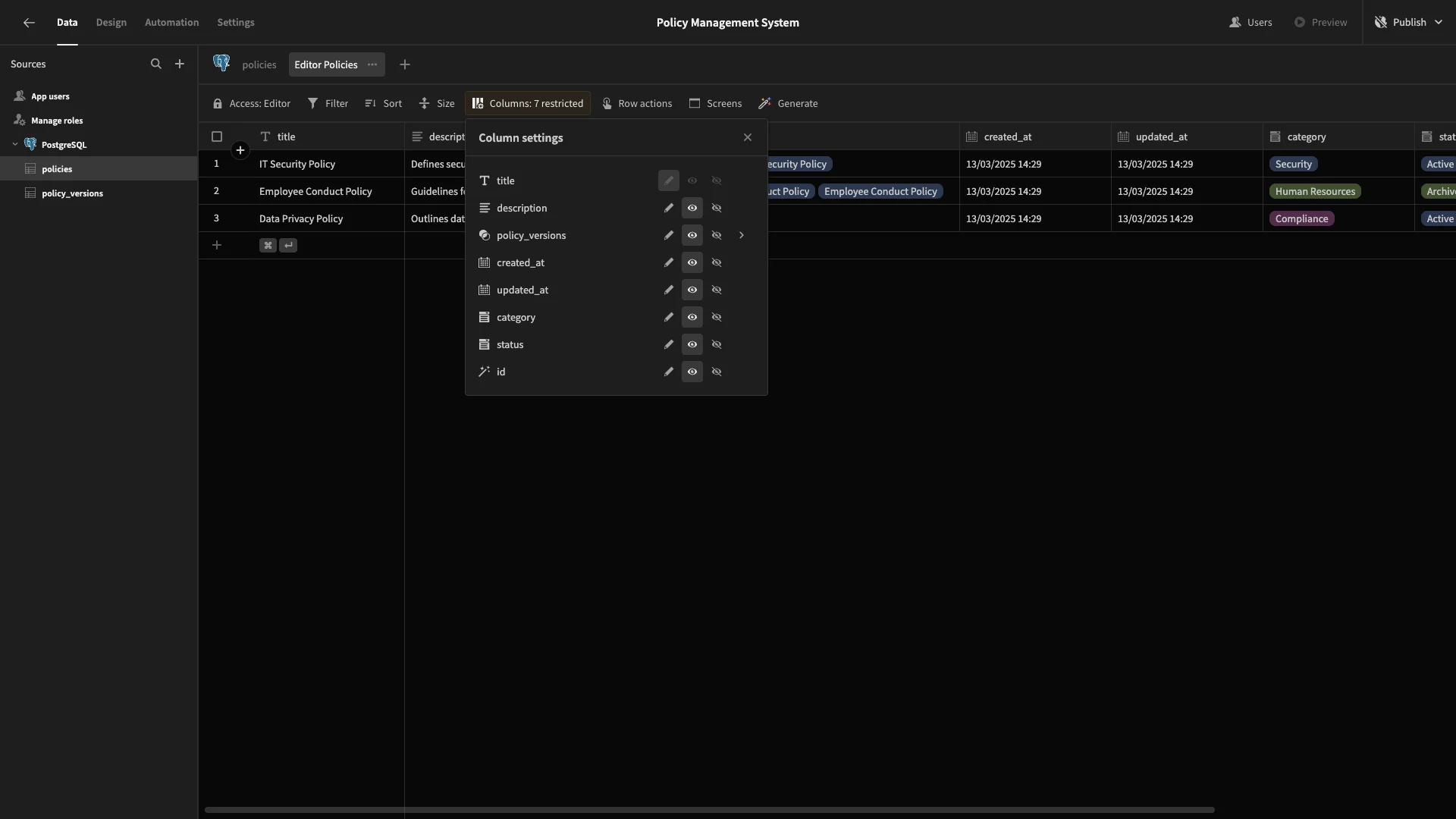1456x819 pixels.
Task: Toggle the select-all rows checkbox
Action: pyautogui.click(x=217, y=136)
